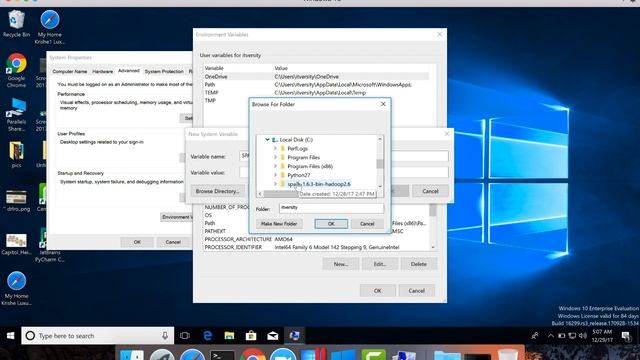The width and height of the screenshot is (640, 360).
Task: Open the Windows Start menu
Action: [11, 336]
